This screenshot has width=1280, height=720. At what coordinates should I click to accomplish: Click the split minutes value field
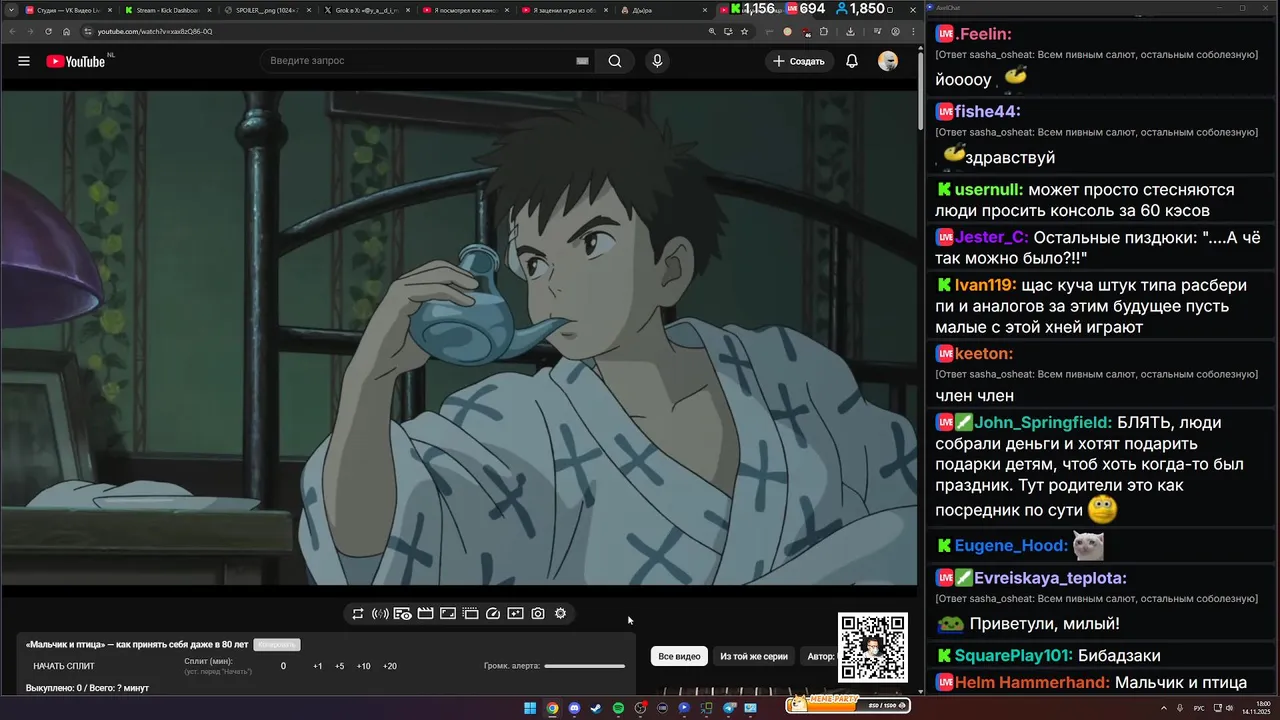point(283,666)
